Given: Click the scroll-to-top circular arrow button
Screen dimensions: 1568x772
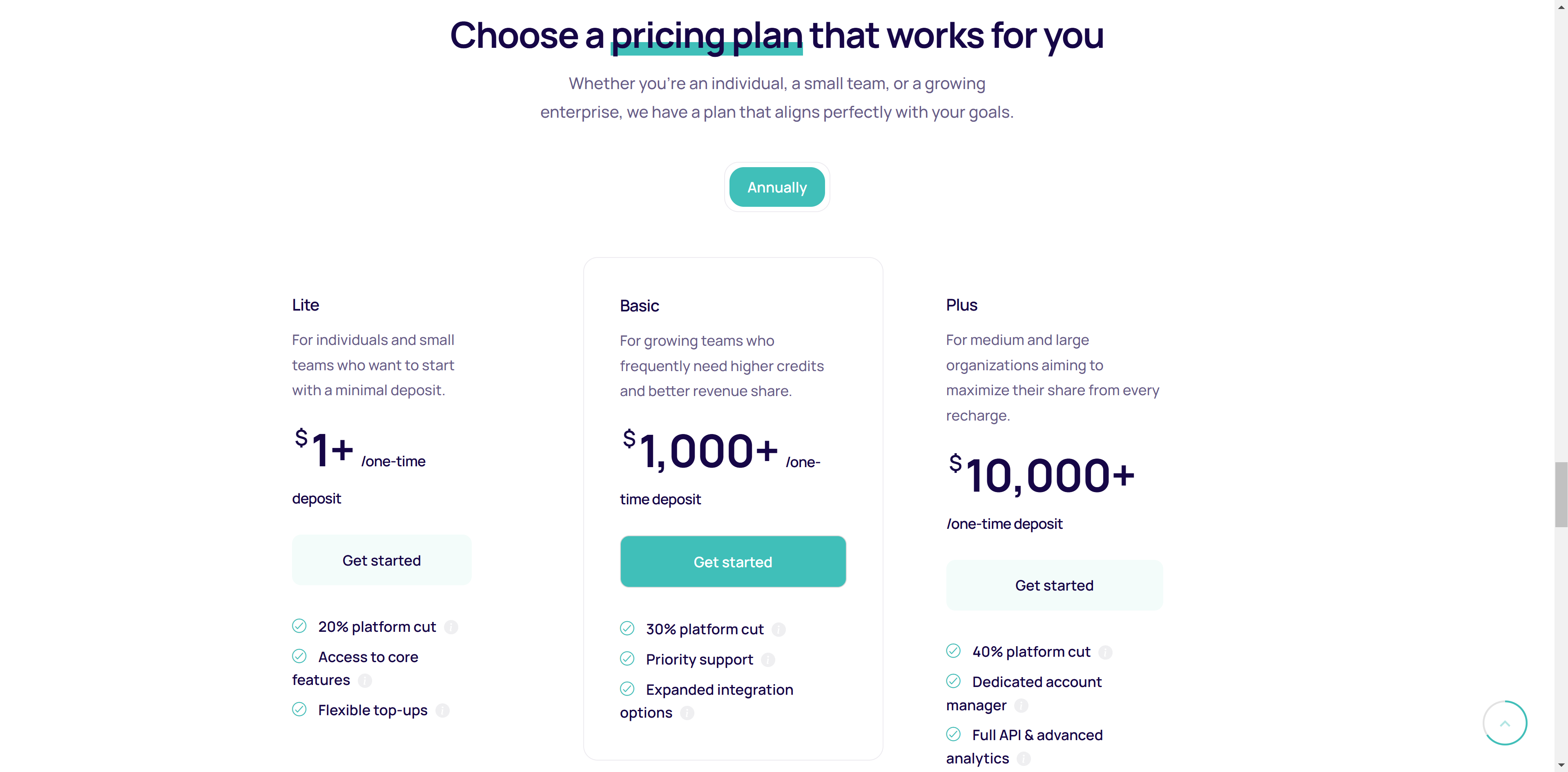Looking at the screenshot, I should tap(1504, 723).
